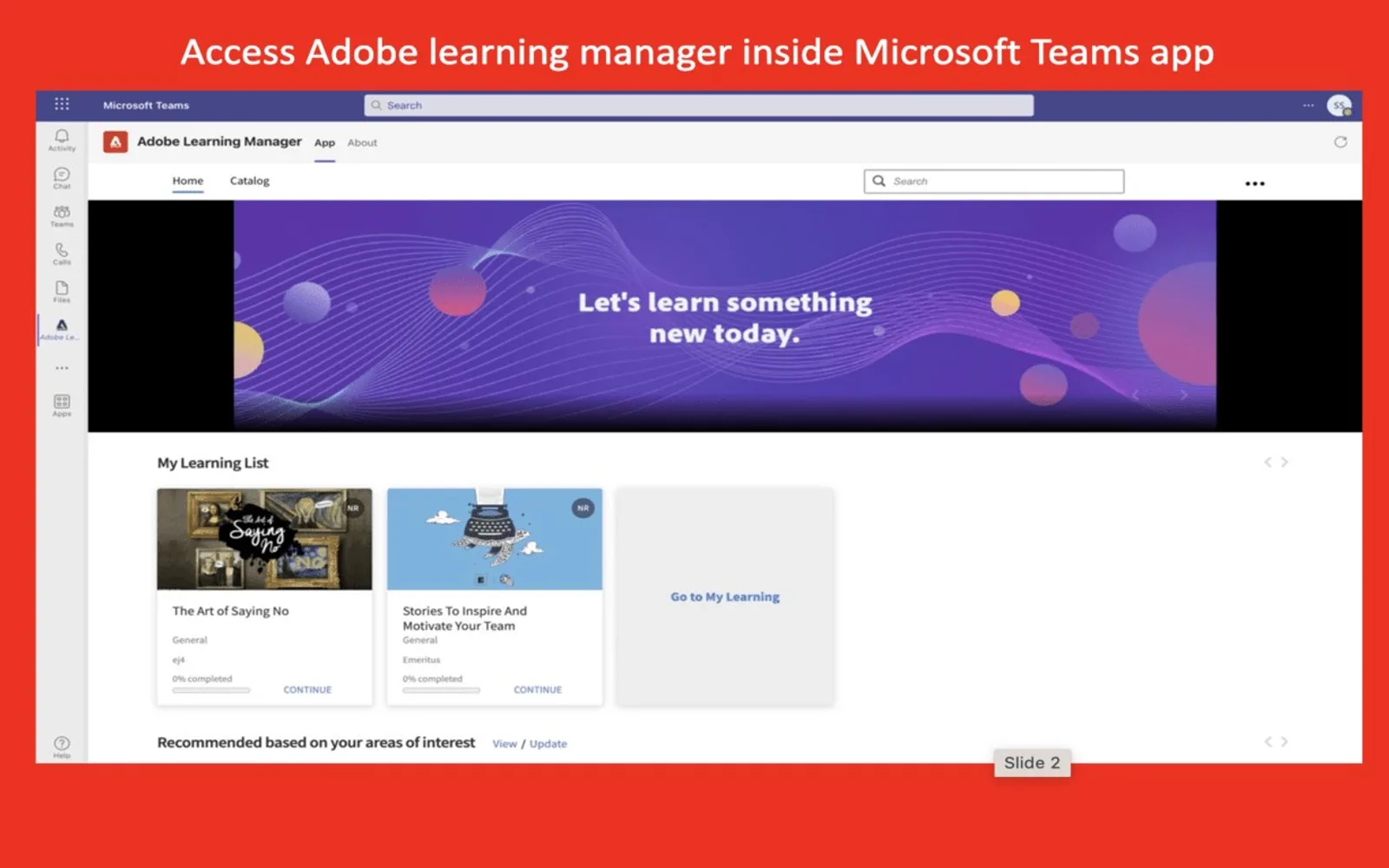Continue Stories To Inspire course
This screenshot has width=1389, height=868.
click(x=537, y=689)
